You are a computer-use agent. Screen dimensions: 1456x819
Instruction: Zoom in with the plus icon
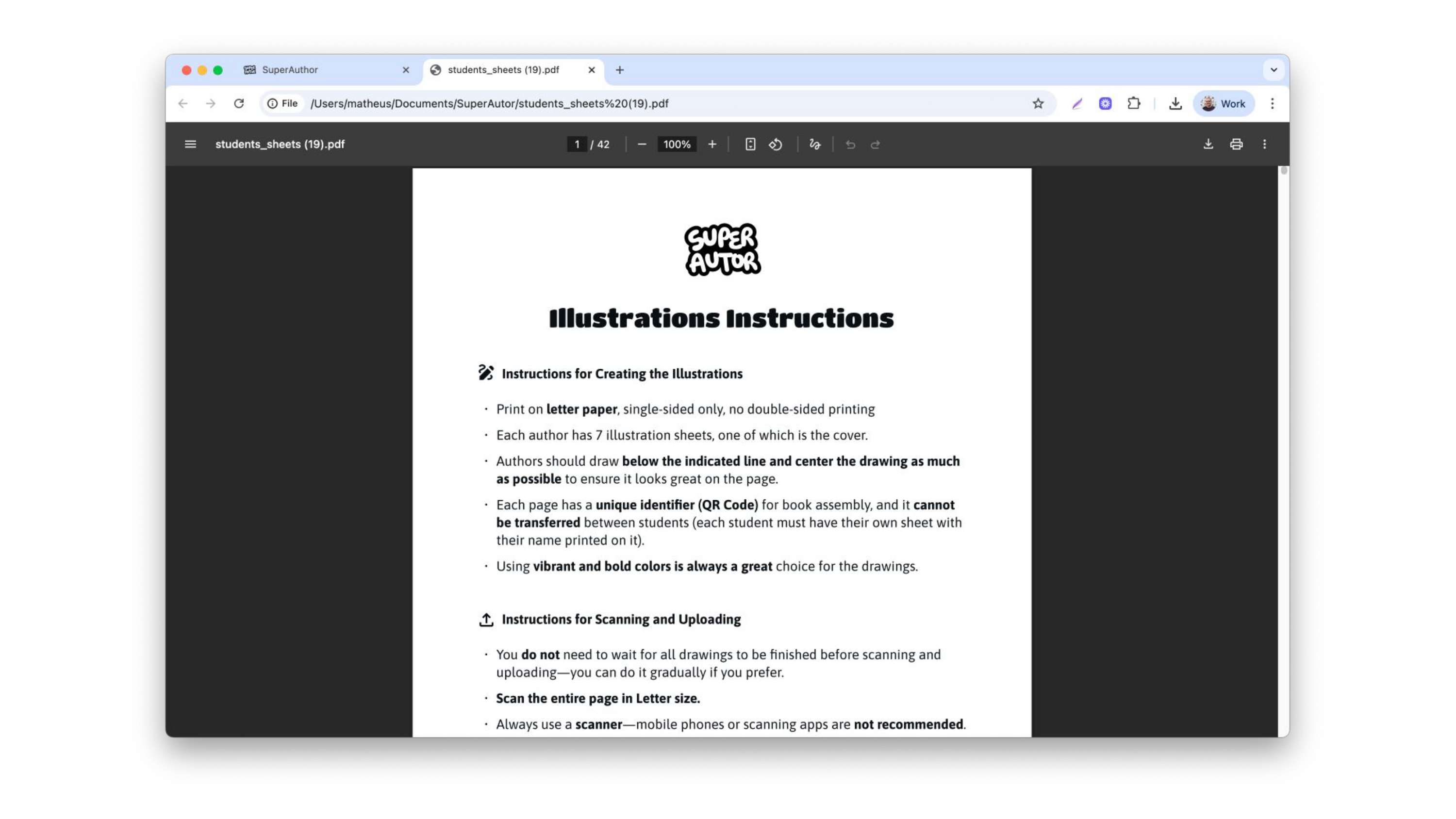tap(712, 144)
